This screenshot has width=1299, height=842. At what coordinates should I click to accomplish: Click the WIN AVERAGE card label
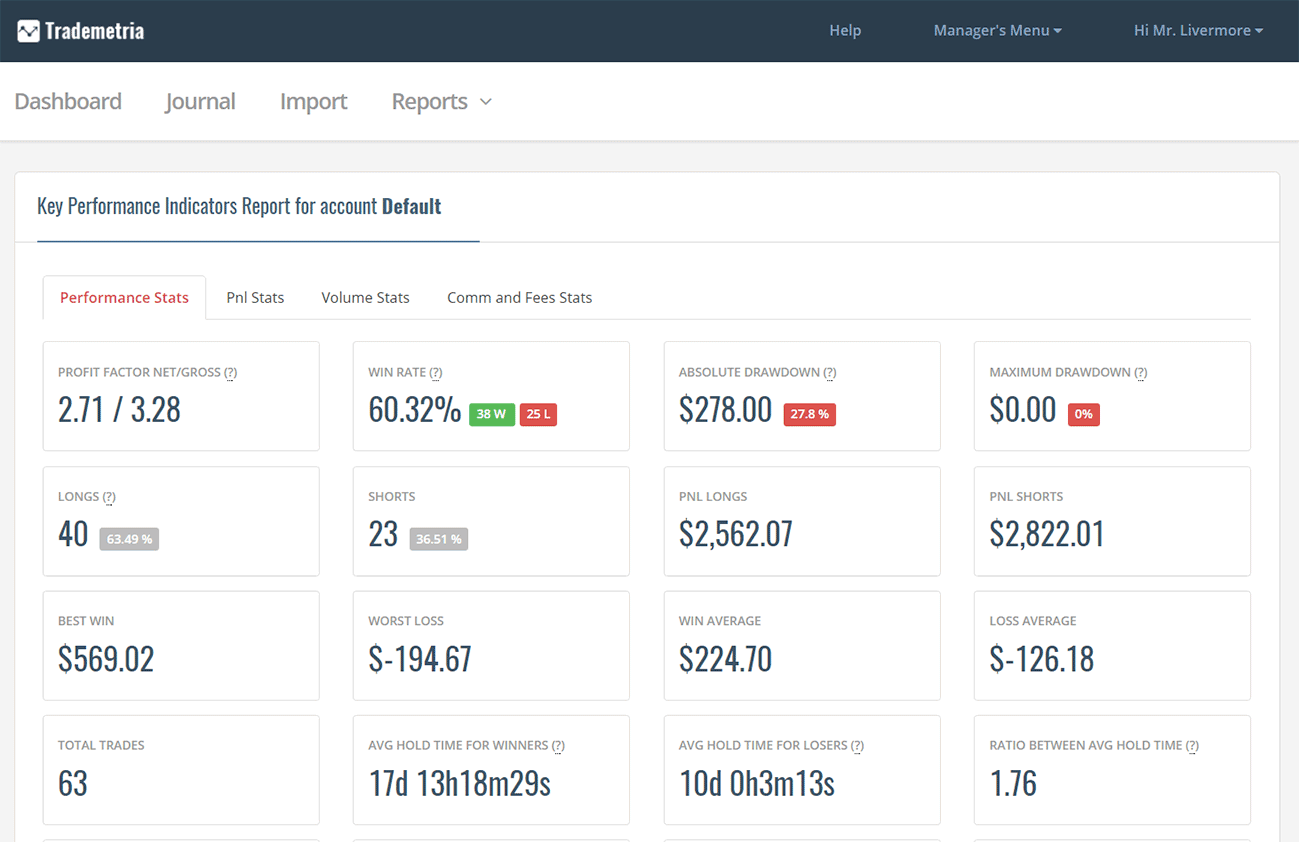(x=720, y=621)
